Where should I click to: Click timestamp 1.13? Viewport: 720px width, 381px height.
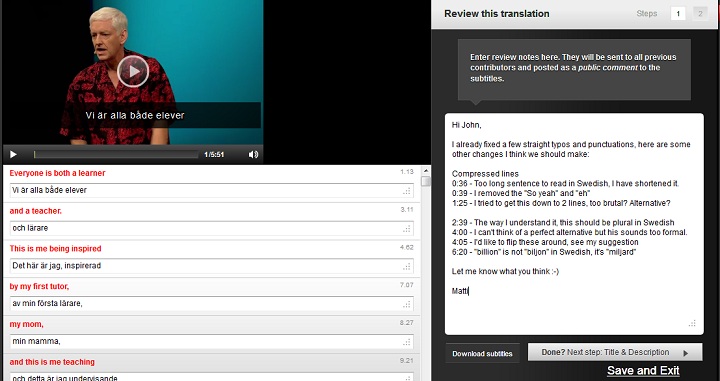(x=406, y=172)
